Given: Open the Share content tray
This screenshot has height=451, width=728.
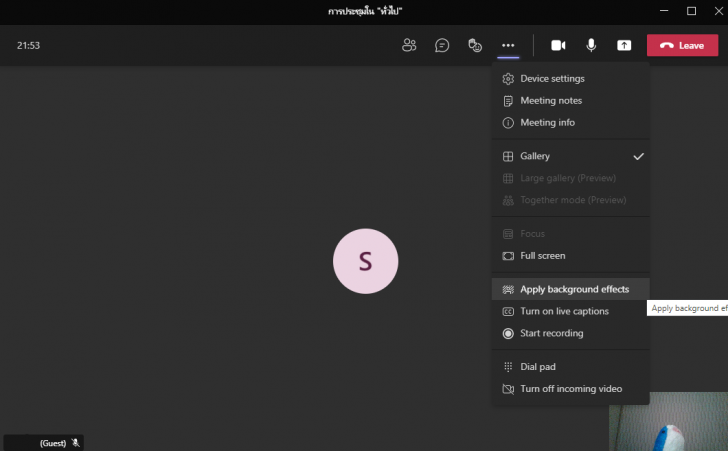Looking at the screenshot, I should [624, 46].
